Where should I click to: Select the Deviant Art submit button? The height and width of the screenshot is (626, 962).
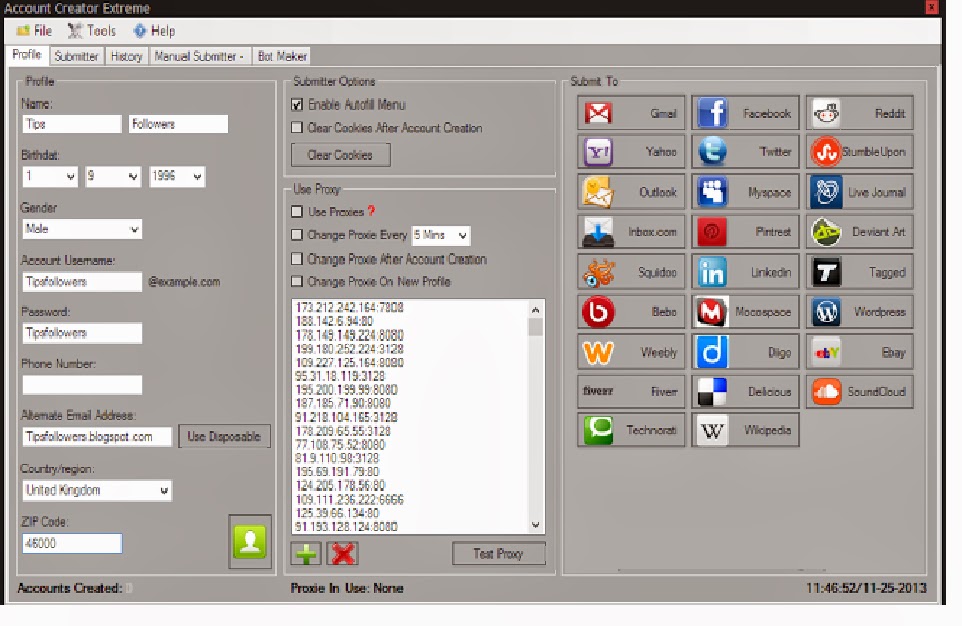860,231
